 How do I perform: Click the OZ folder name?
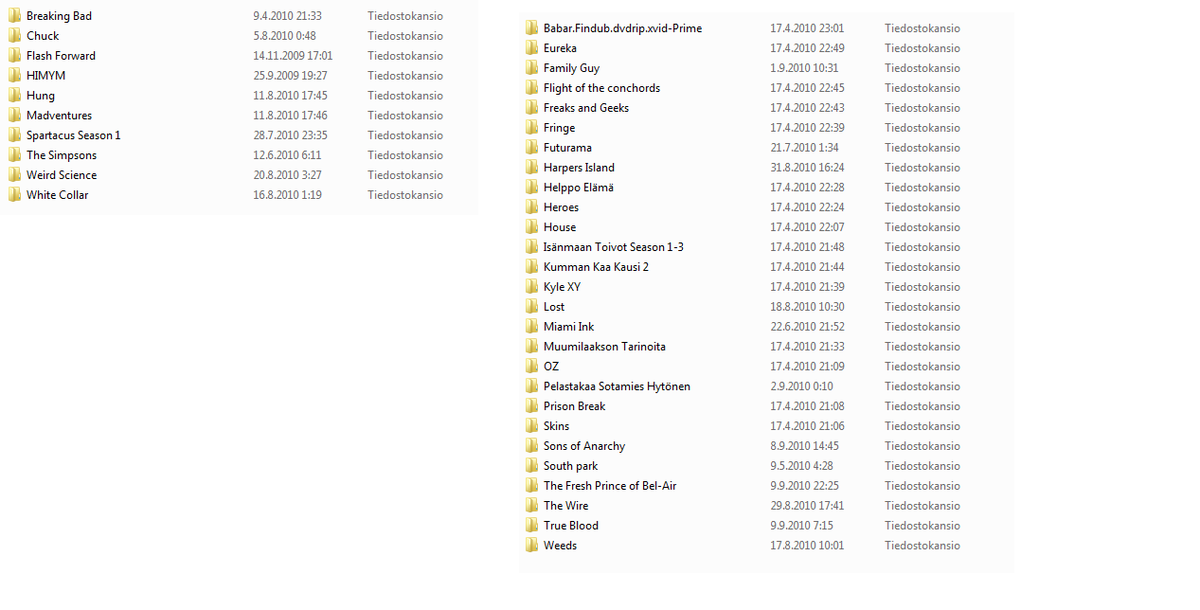coord(551,367)
